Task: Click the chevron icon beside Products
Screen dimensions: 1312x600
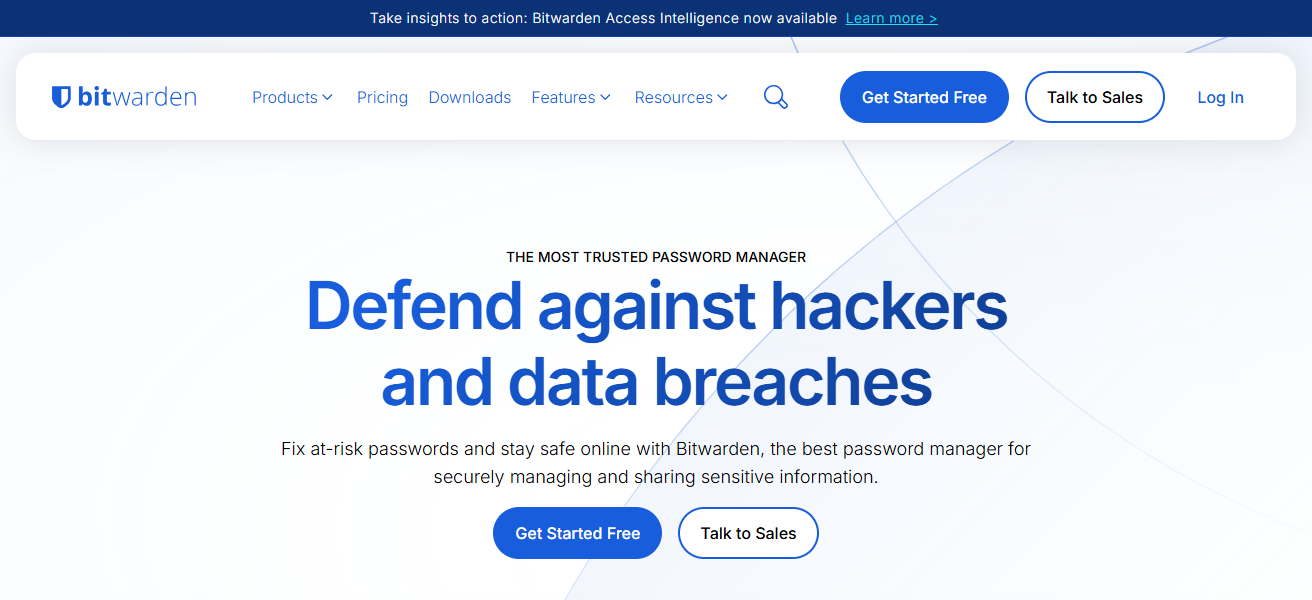Action: click(x=327, y=97)
